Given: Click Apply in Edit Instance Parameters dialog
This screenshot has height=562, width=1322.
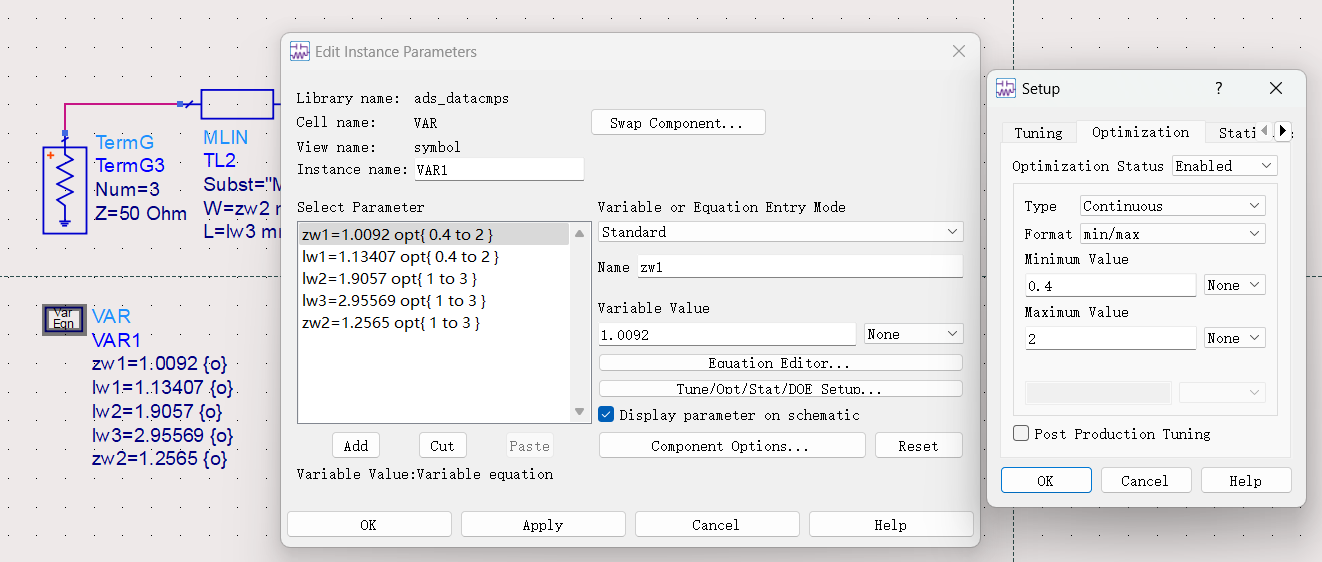Looking at the screenshot, I should (x=543, y=524).
